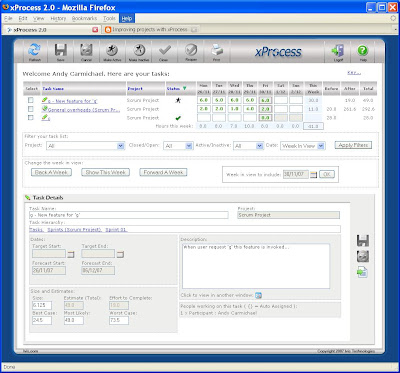Sort by Project column header
The image size is (400, 373).
coord(135,89)
